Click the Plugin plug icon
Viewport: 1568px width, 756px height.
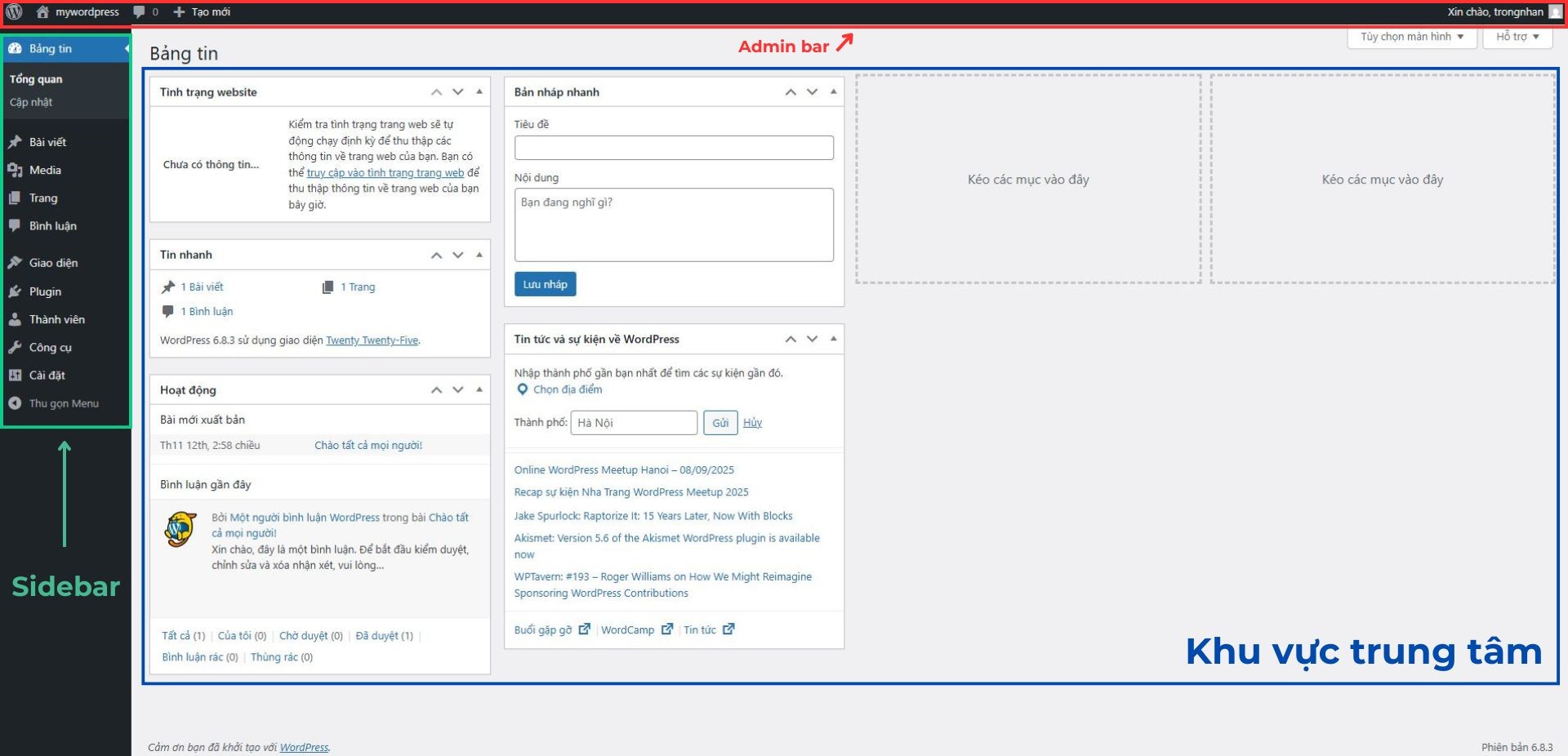click(x=15, y=291)
